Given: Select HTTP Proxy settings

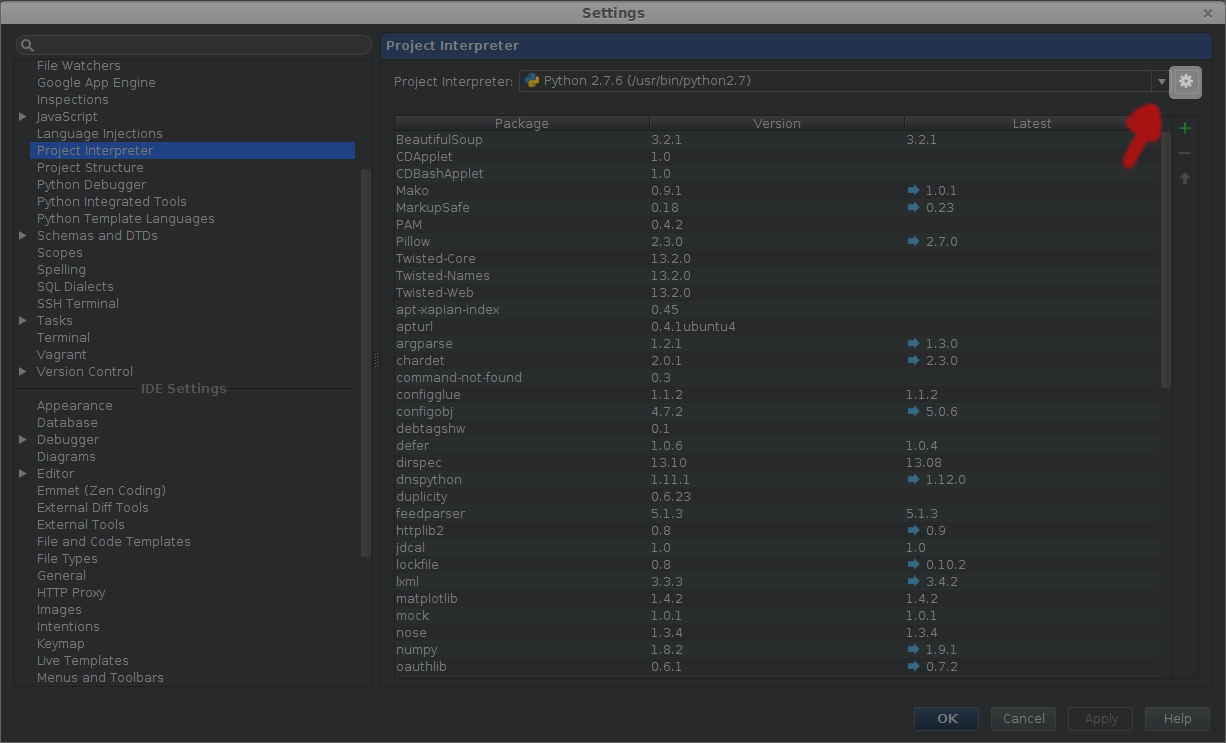Looking at the screenshot, I should (71, 593).
